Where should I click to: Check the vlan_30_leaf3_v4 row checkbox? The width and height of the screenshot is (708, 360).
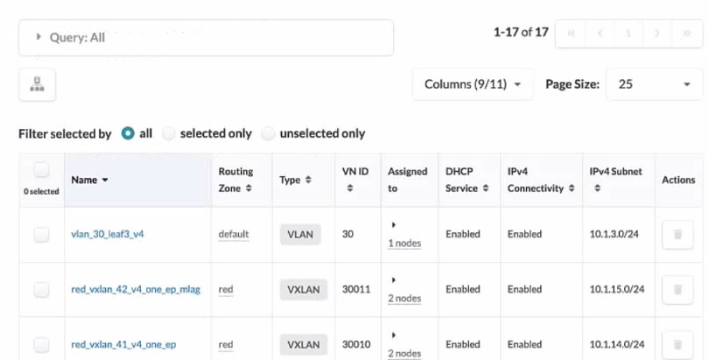(x=42, y=234)
